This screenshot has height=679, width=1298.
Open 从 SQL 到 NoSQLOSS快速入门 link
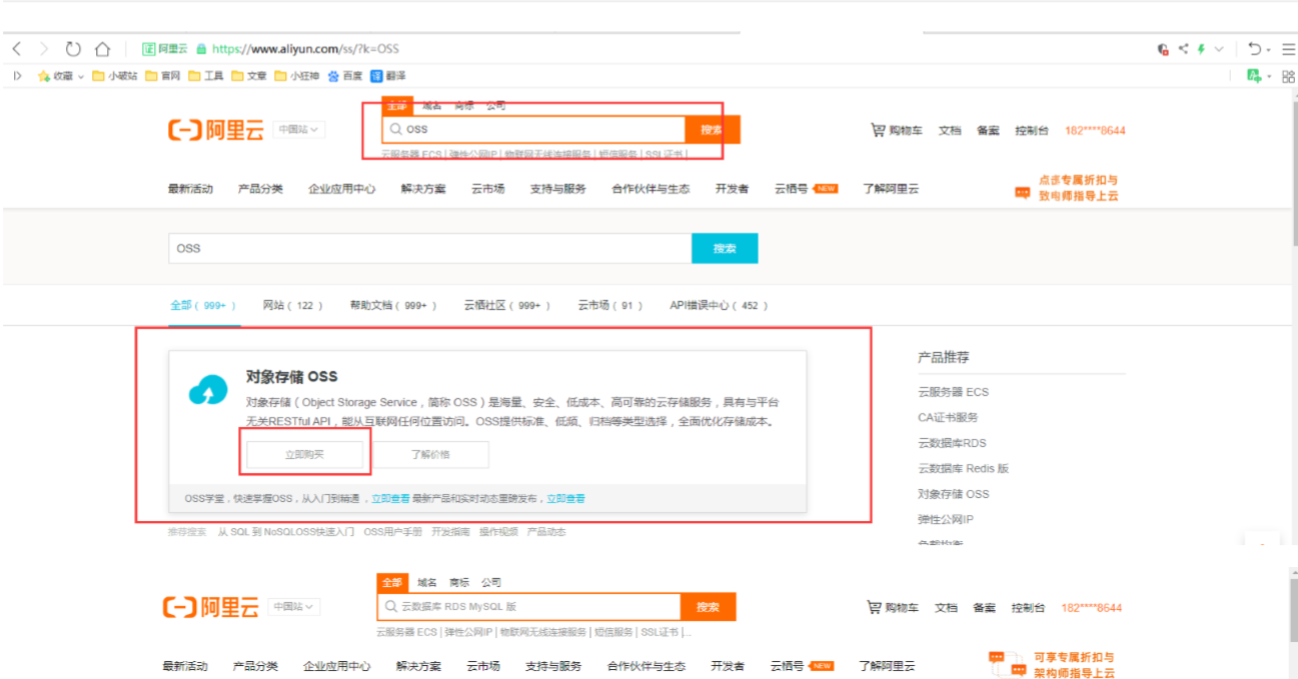[286, 532]
